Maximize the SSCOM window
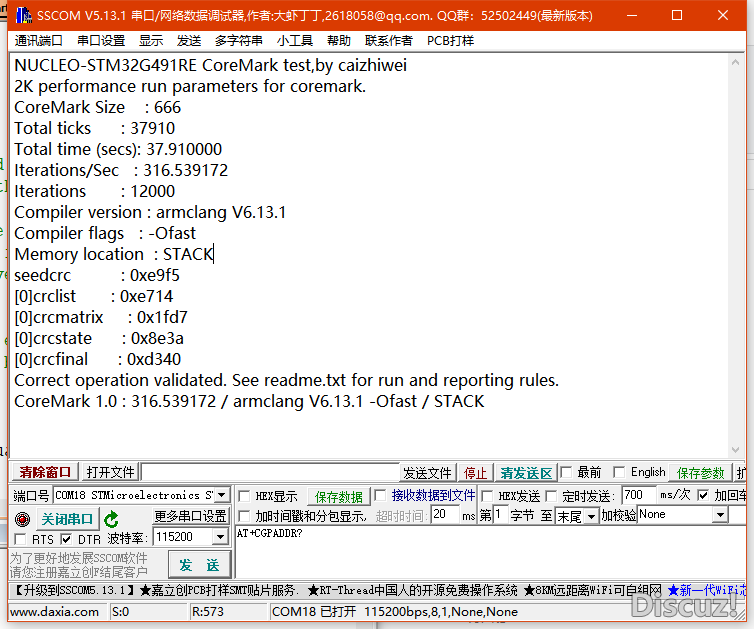 pyautogui.click(x=677, y=15)
